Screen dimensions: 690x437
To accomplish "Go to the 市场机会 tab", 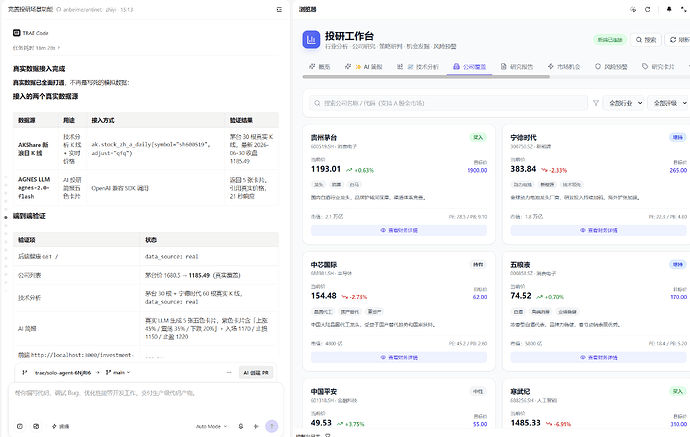I will pos(564,66).
